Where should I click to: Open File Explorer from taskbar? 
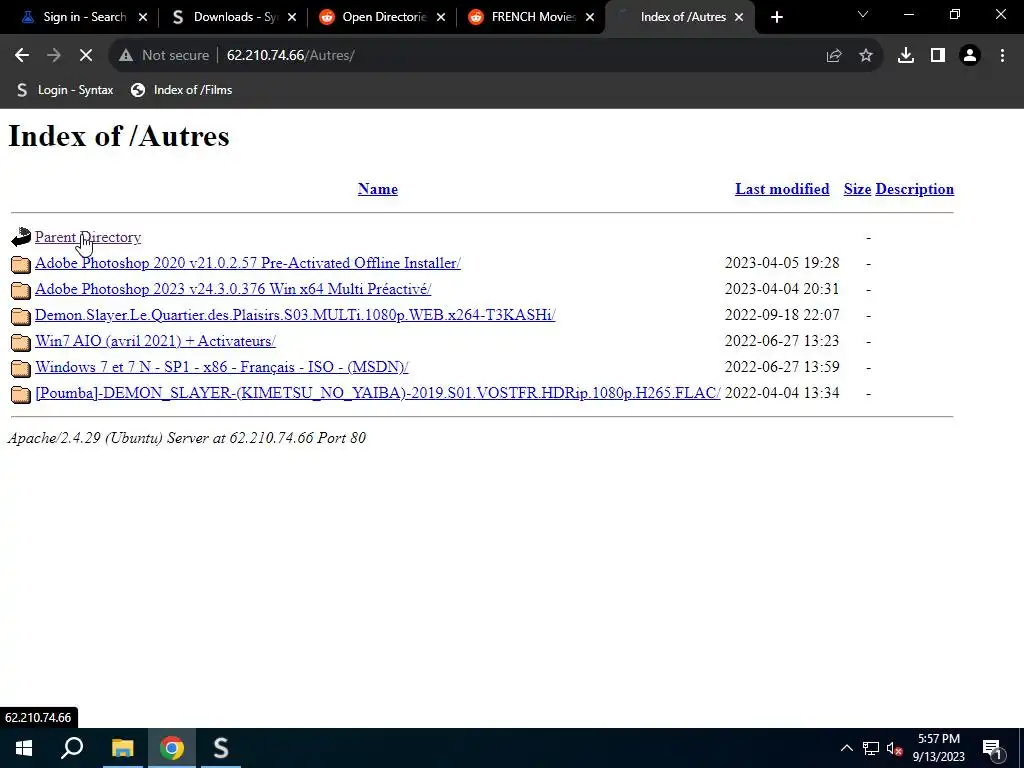(122, 748)
